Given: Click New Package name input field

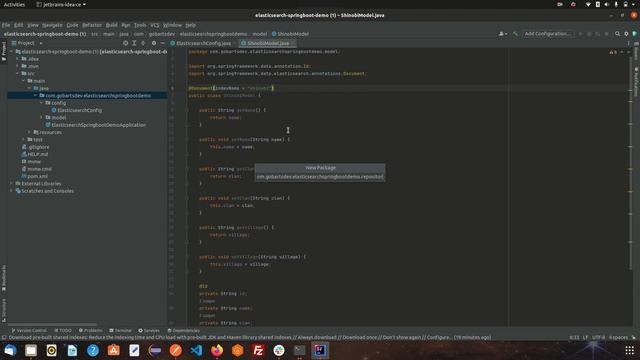Looking at the screenshot, I should [320, 177].
